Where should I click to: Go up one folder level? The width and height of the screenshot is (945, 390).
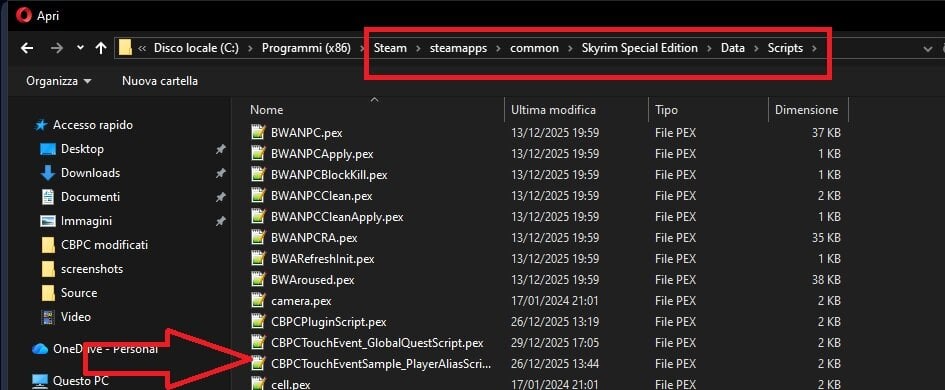point(101,48)
